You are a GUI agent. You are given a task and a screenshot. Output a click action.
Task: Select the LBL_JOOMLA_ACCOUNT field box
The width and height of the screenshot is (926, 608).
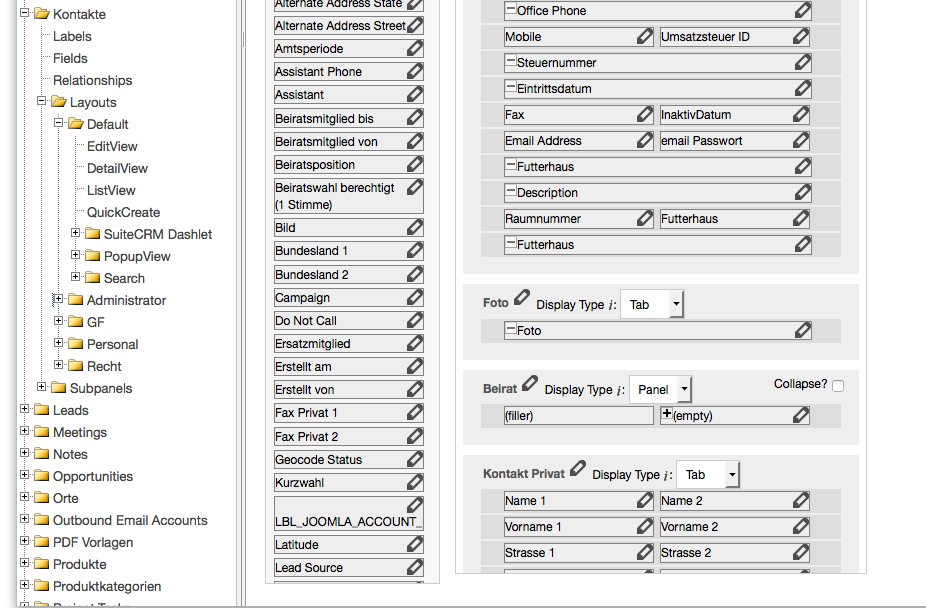tap(349, 513)
